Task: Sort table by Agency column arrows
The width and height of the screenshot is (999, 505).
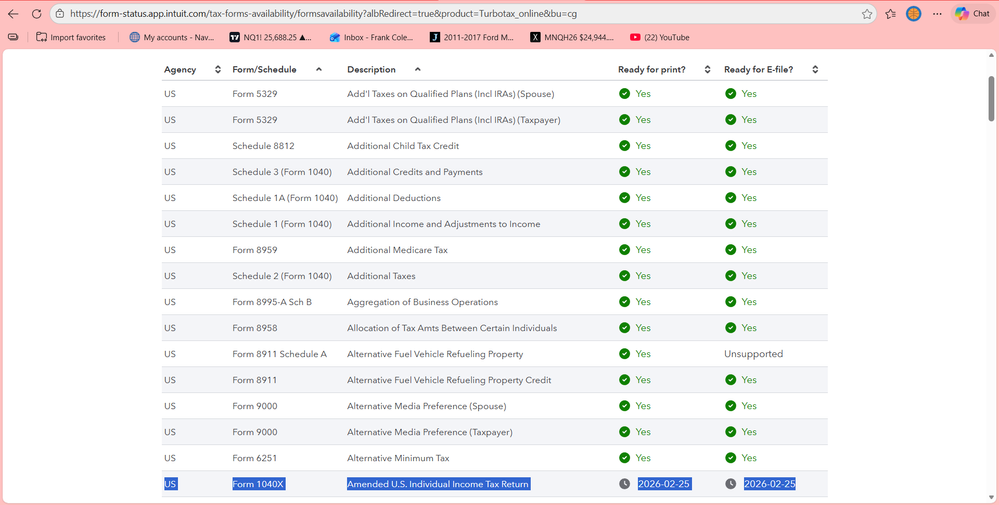Action: coord(218,69)
